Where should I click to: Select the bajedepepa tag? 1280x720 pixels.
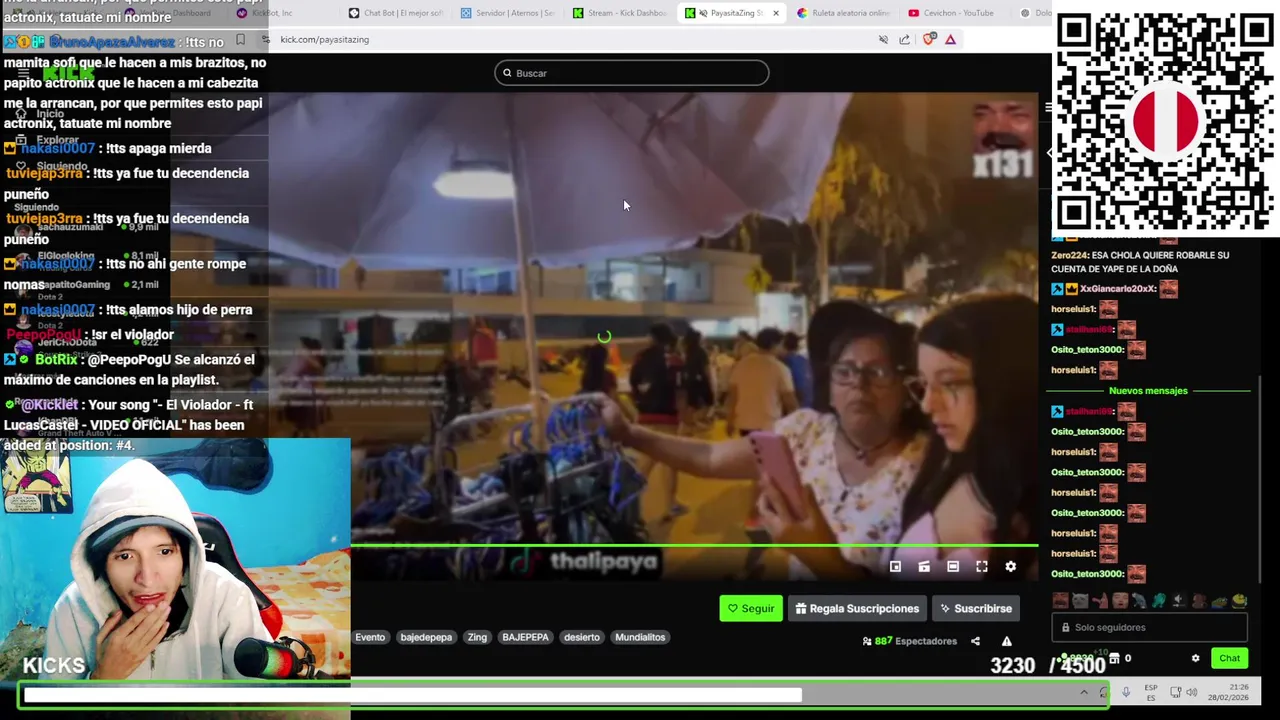(426, 637)
